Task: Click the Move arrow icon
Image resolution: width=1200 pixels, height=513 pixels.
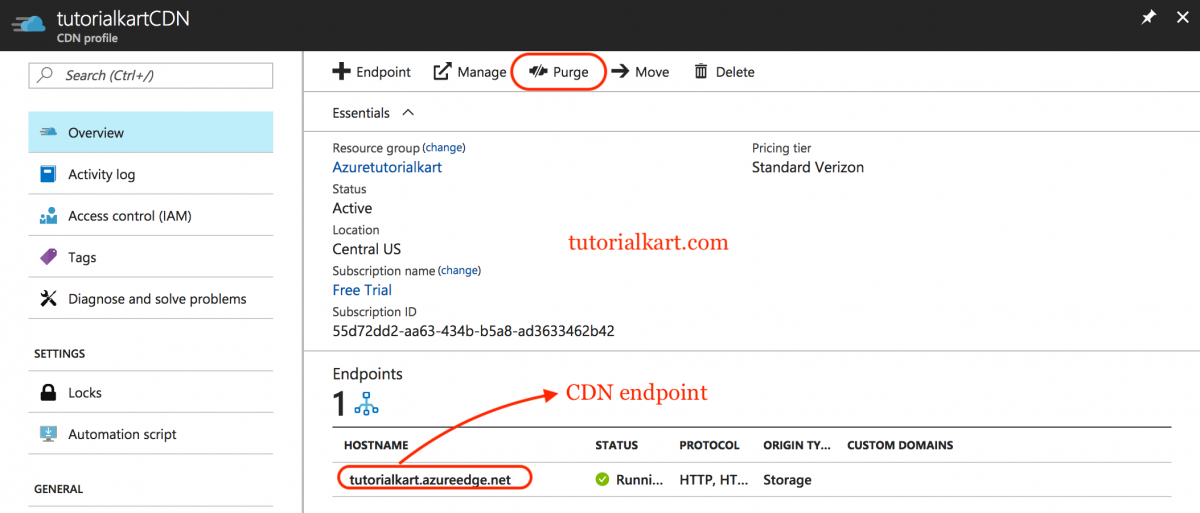Action: (x=620, y=72)
